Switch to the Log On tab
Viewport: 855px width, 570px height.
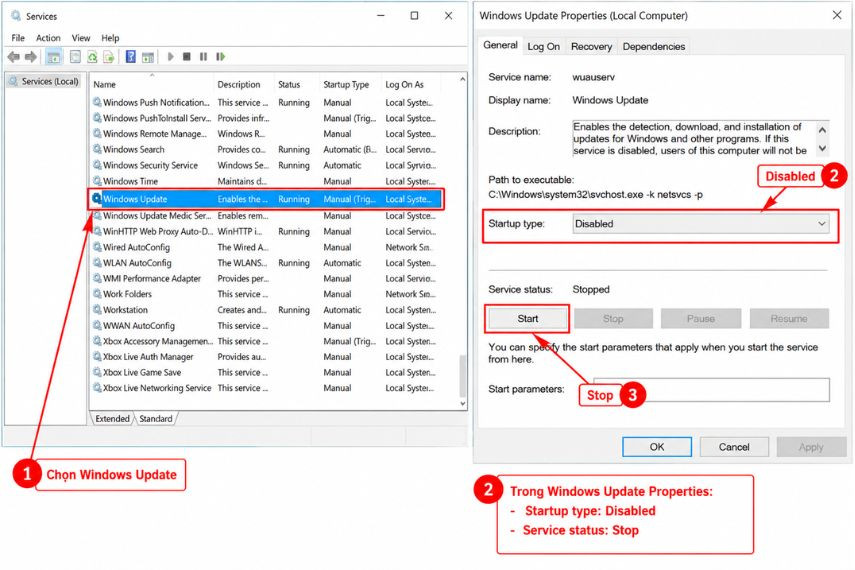(544, 46)
